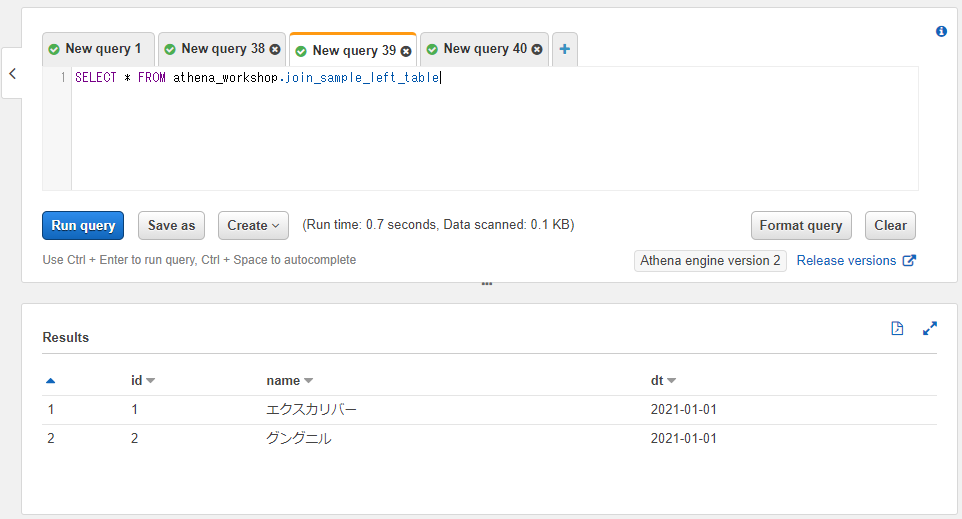This screenshot has height=519, width=962.
Task: Sort results by id column
Action: point(142,380)
